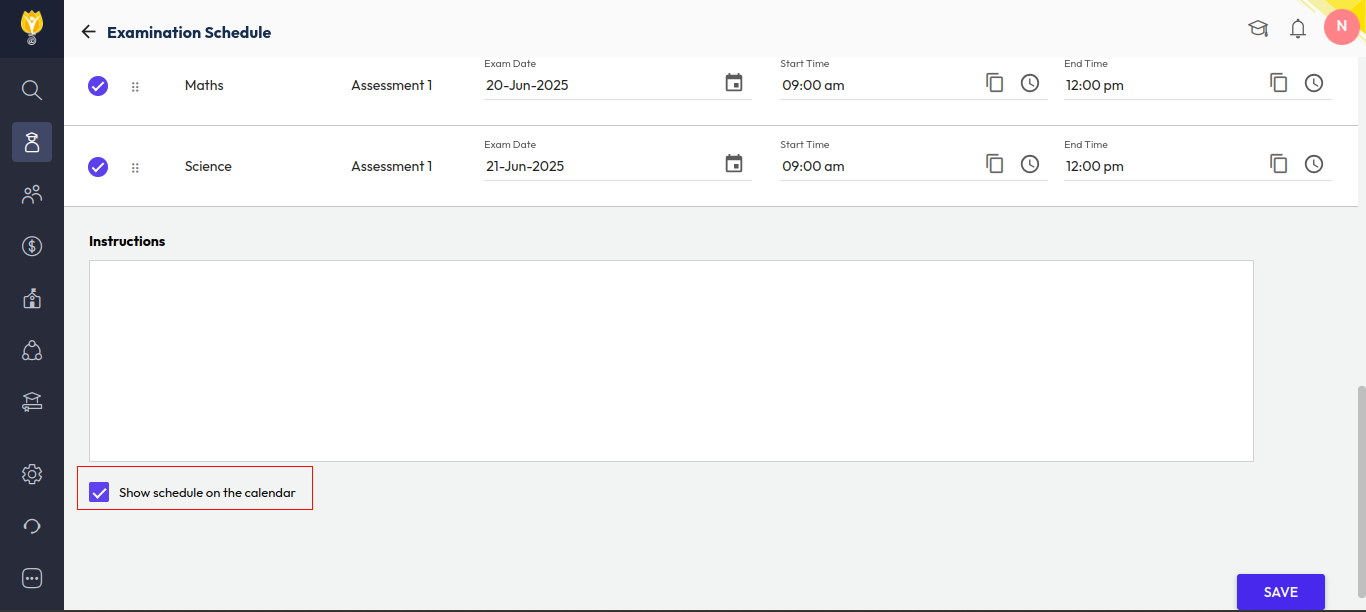Open the more options icon in sidebar
Viewport: 1366px width, 612px height.
click(x=32, y=578)
